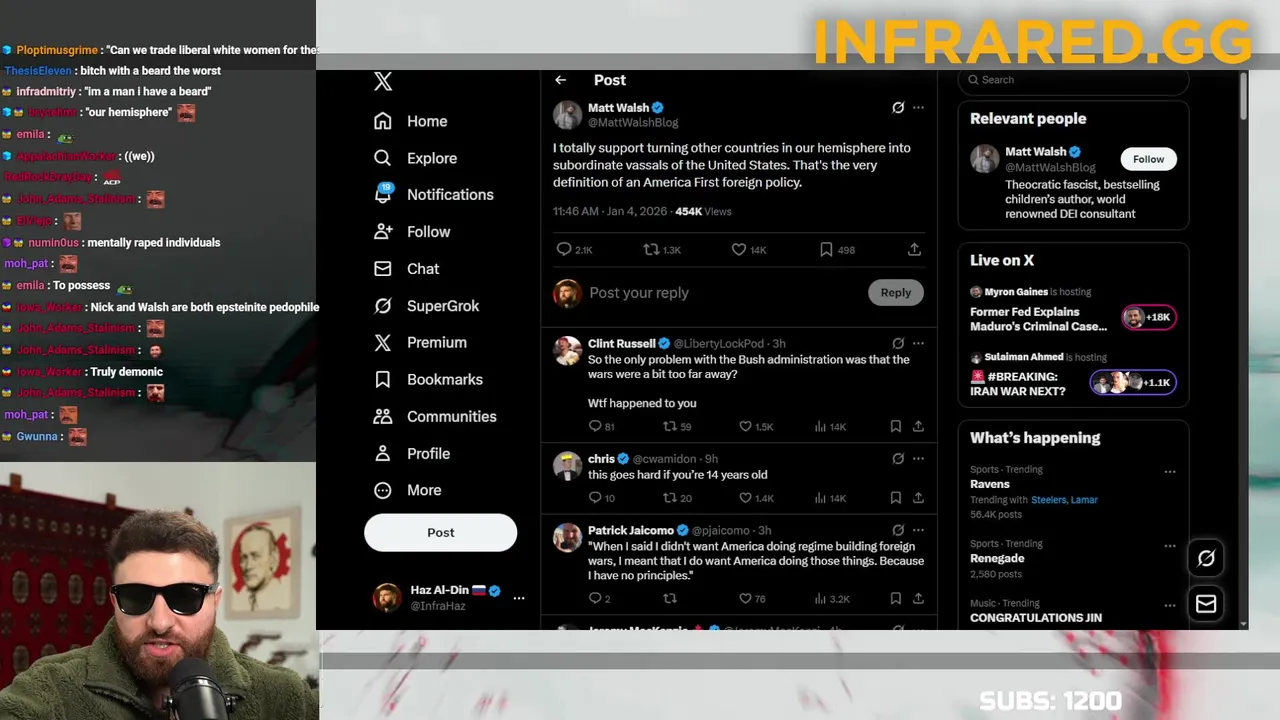Image resolution: width=1280 pixels, height=720 pixels.
Task: Click Grok icon on Clint Russell reply
Action: coord(898,343)
